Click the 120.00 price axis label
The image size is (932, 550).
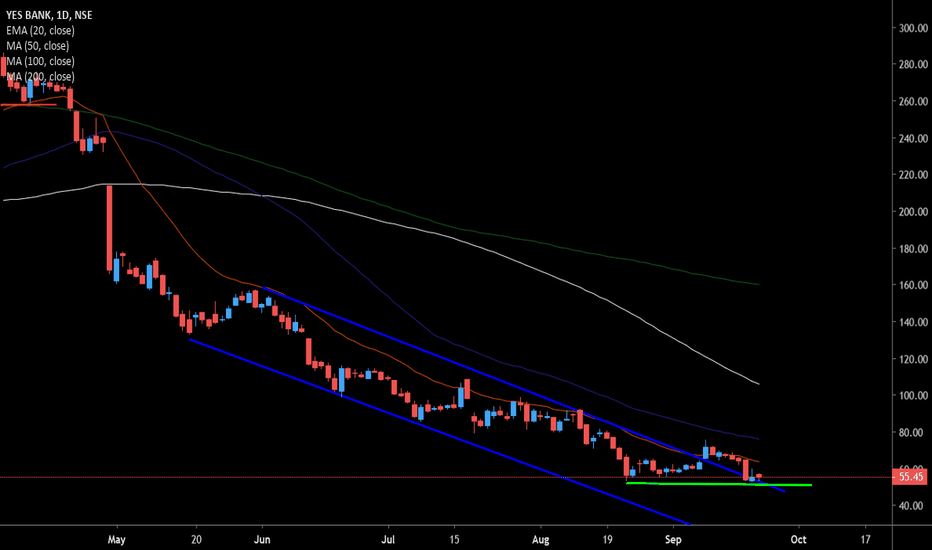(913, 359)
